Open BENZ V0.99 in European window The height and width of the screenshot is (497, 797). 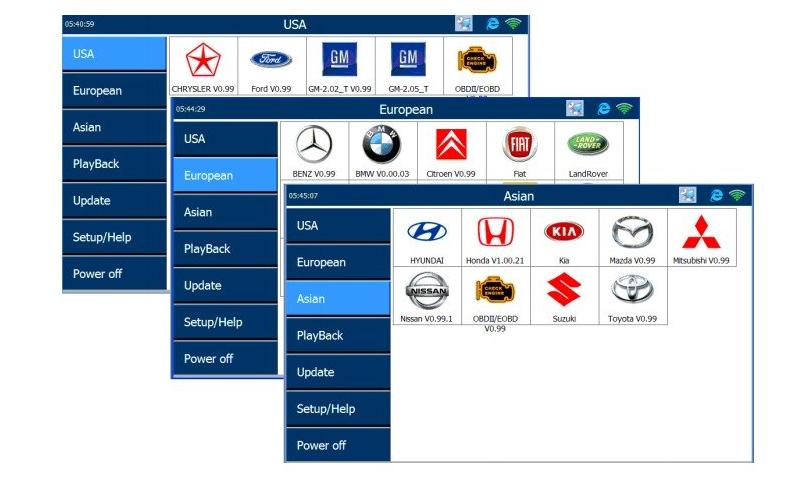(x=314, y=151)
